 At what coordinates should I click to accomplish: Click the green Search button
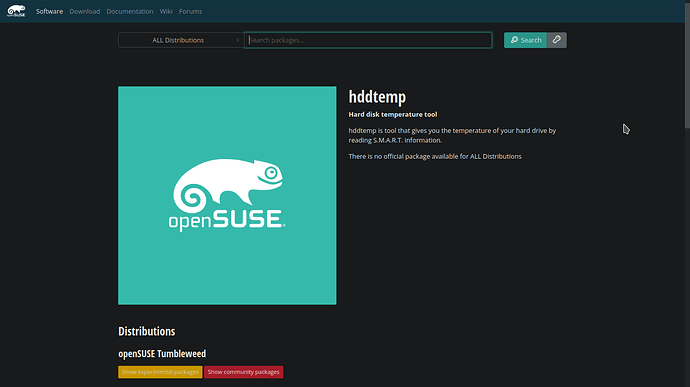tap(525, 40)
